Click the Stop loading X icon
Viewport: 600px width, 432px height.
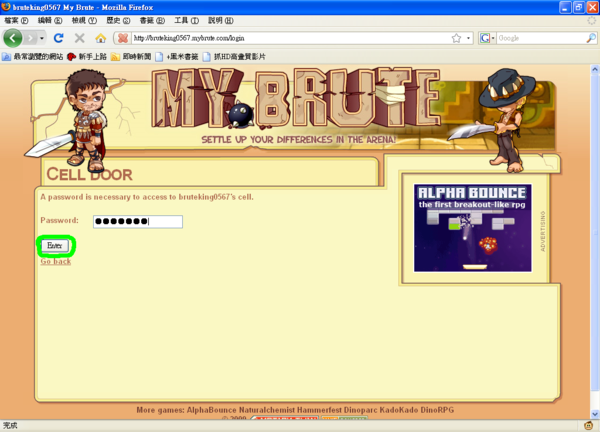(x=80, y=38)
